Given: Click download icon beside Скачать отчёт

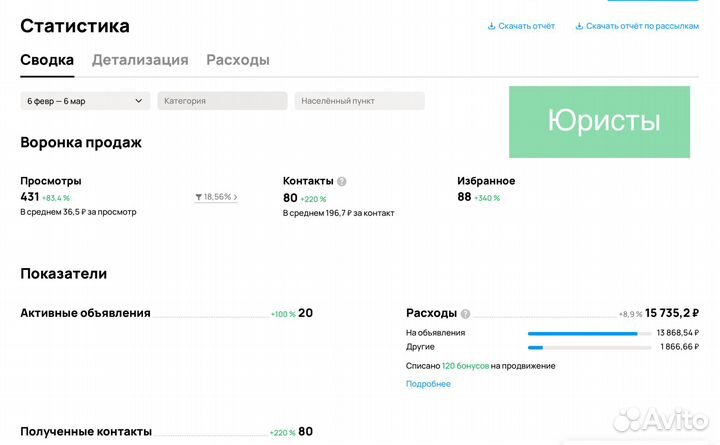Looking at the screenshot, I should click(491, 26).
